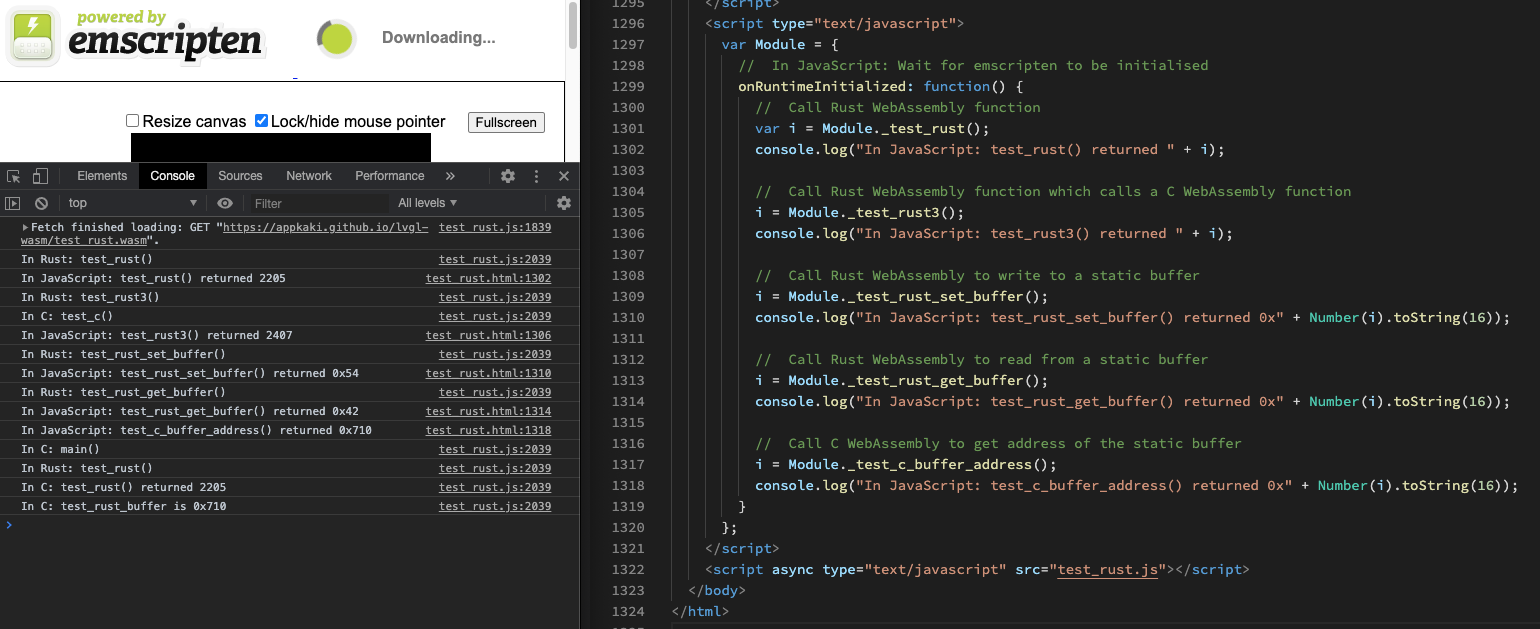Switch to the Elements tab
The width and height of the screenshot is (1540, 629).
pos(102,176)
